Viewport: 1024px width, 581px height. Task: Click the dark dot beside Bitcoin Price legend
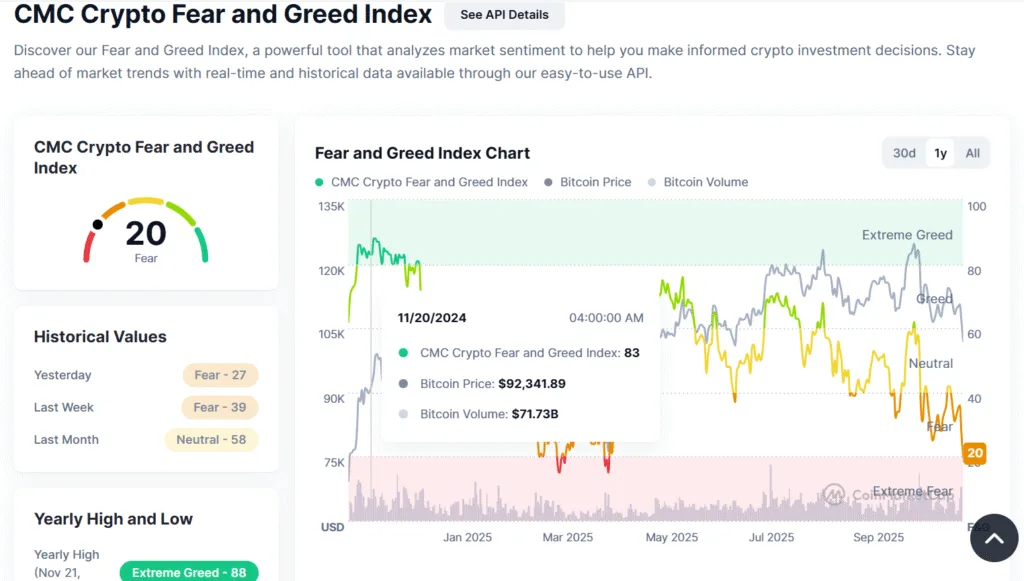pyautogui.click(x=546, y=182)
